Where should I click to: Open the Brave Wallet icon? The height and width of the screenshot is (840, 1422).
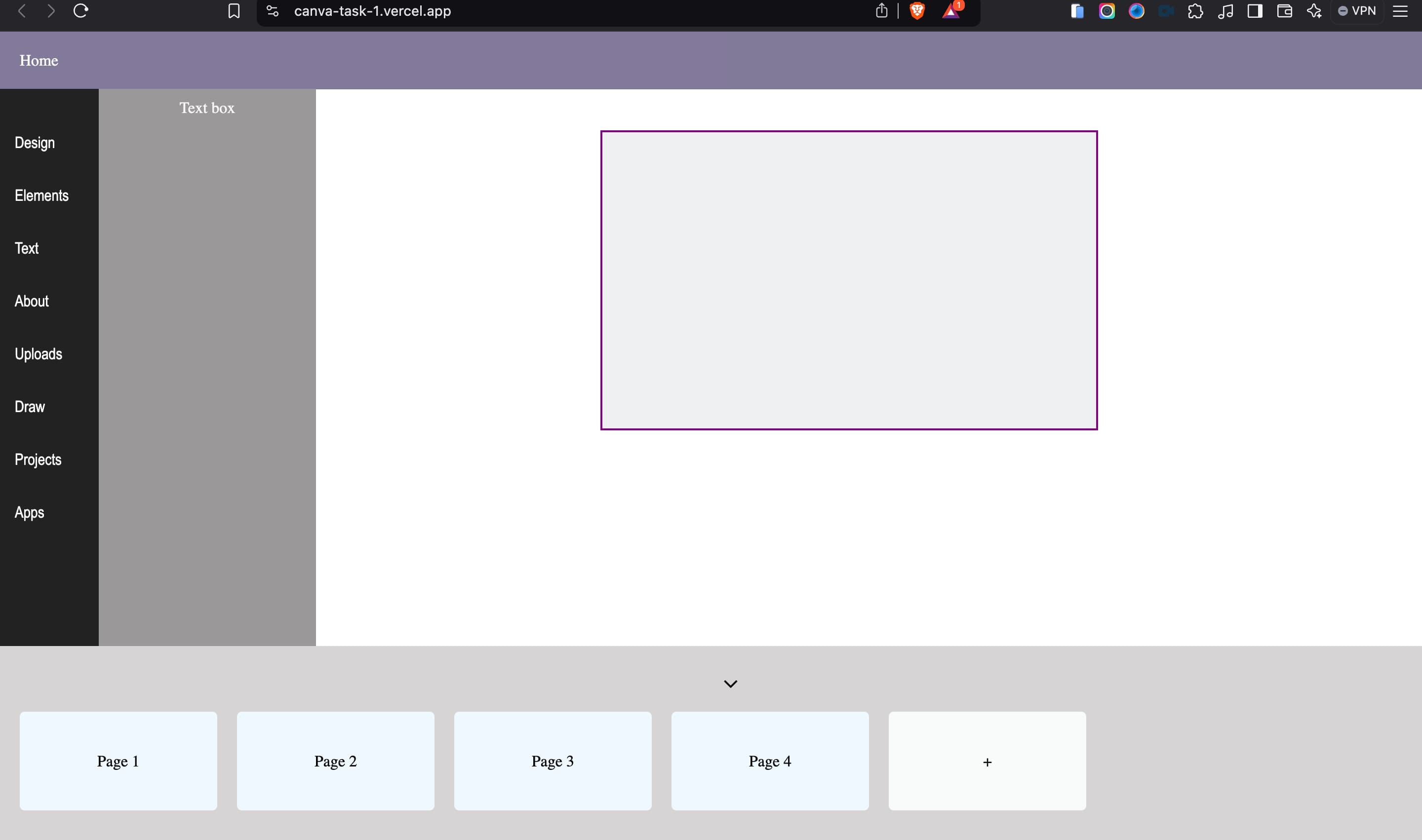[x=1284, y=11]
